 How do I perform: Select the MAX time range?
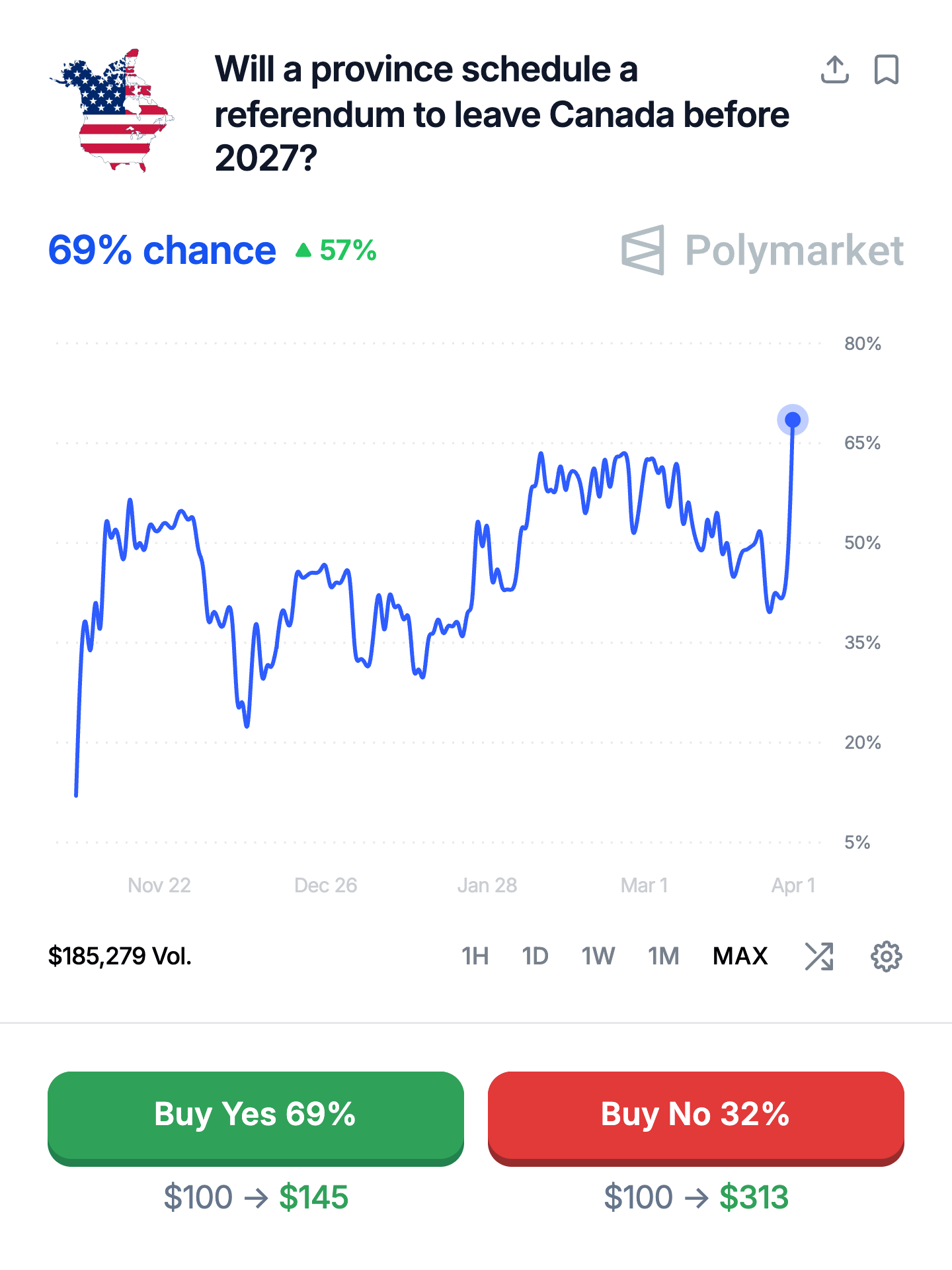pyautogui.click(x=740, y=956)
